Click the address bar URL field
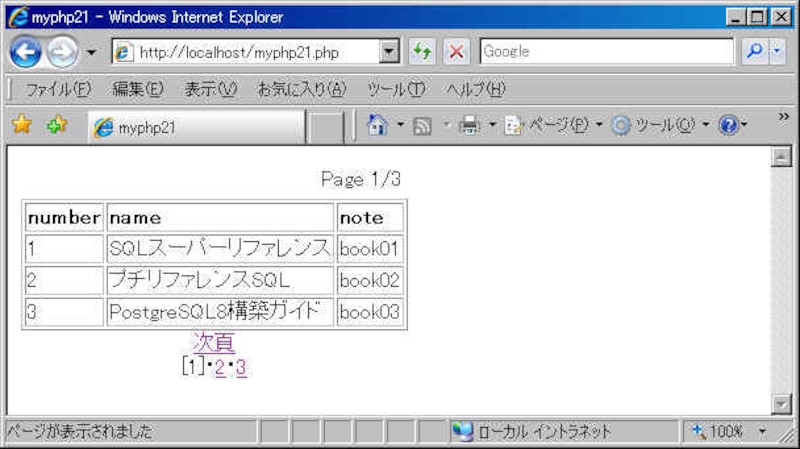The width and height of the screenshot is (800, 449). [x=245, y=52]
